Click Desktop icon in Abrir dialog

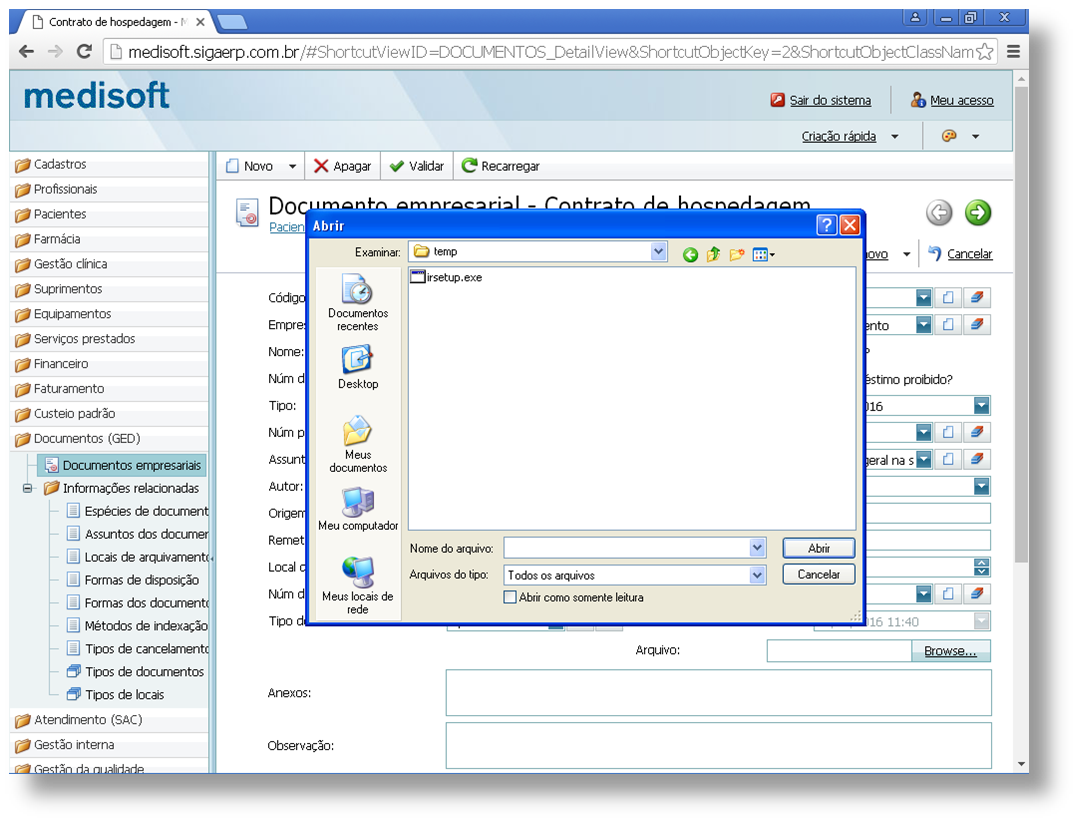pyautogui.click(x=357, y=366)
